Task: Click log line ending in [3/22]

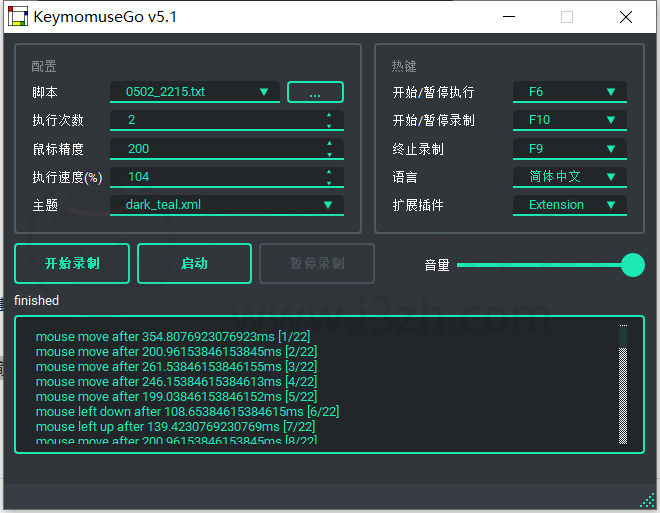Action: [176, 367]
